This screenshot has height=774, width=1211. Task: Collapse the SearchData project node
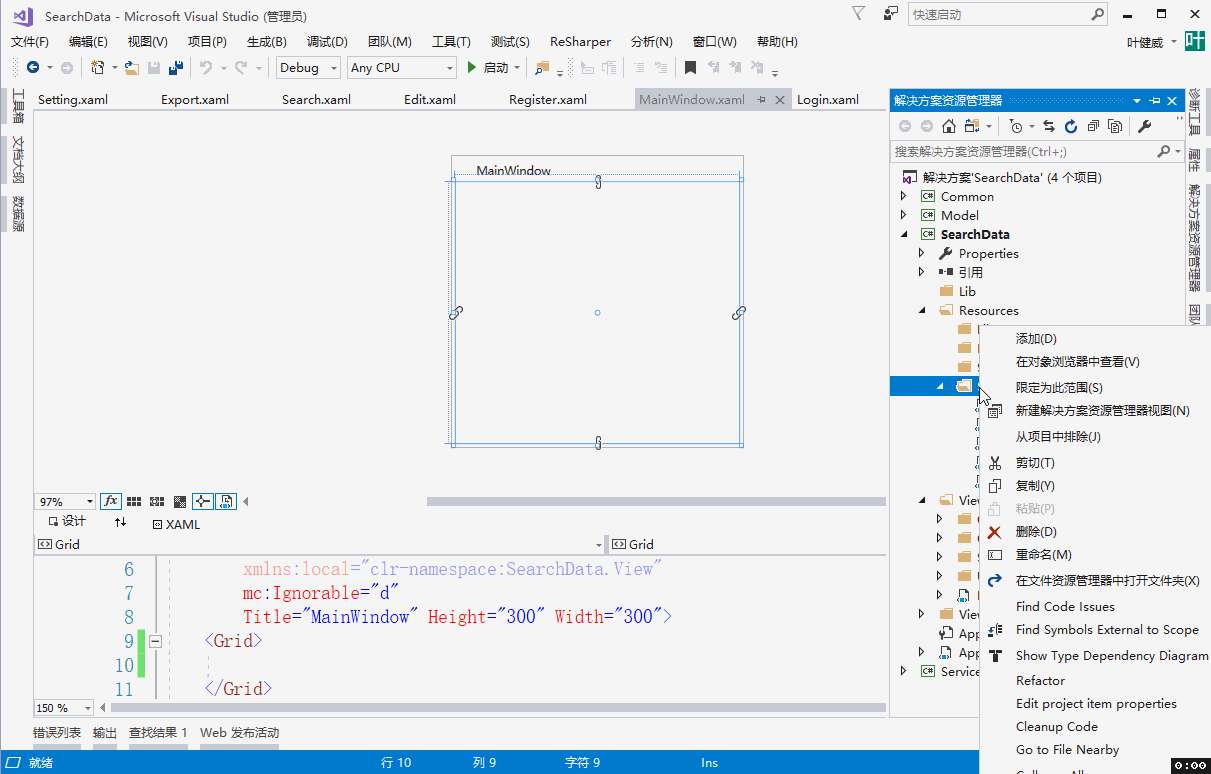click(904, 235)
